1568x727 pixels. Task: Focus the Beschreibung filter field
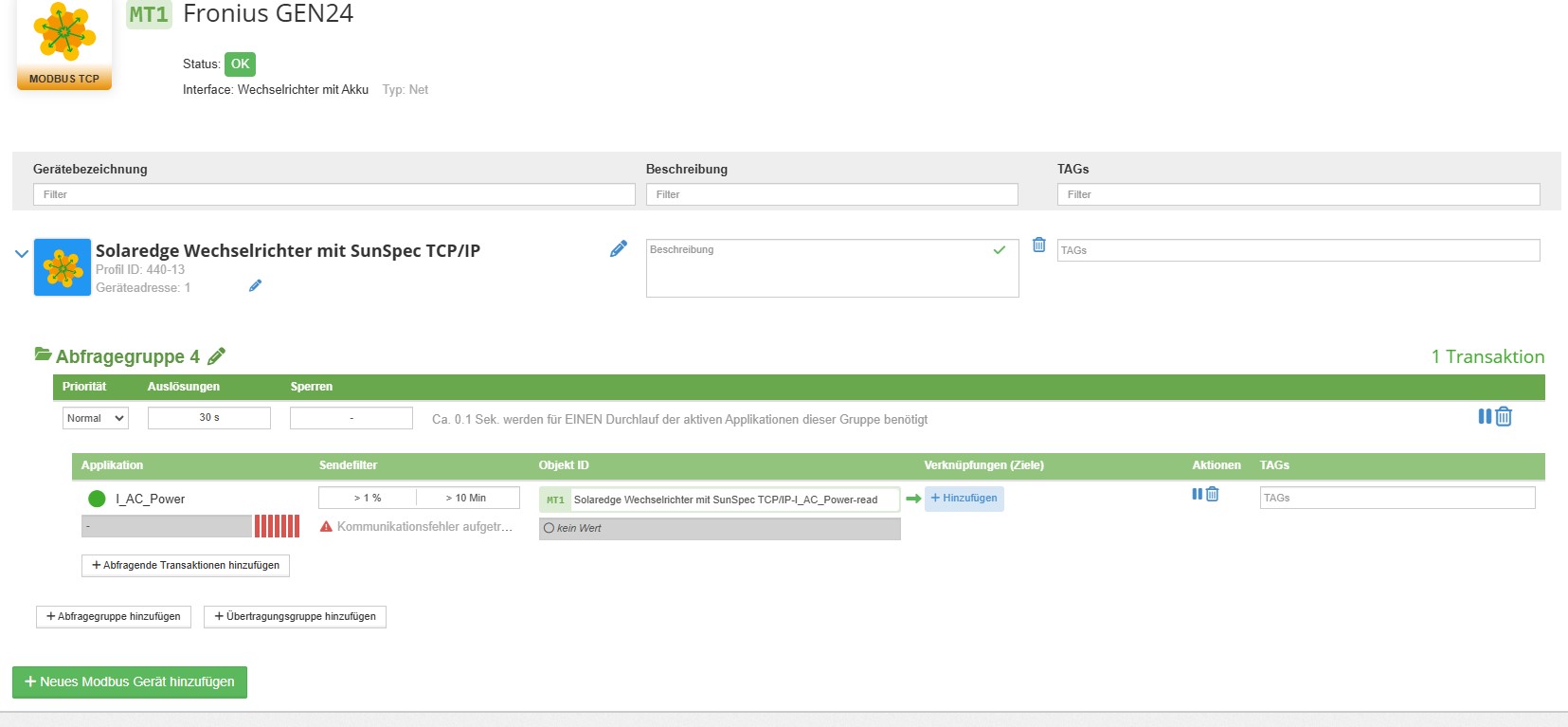pos(832,194)
